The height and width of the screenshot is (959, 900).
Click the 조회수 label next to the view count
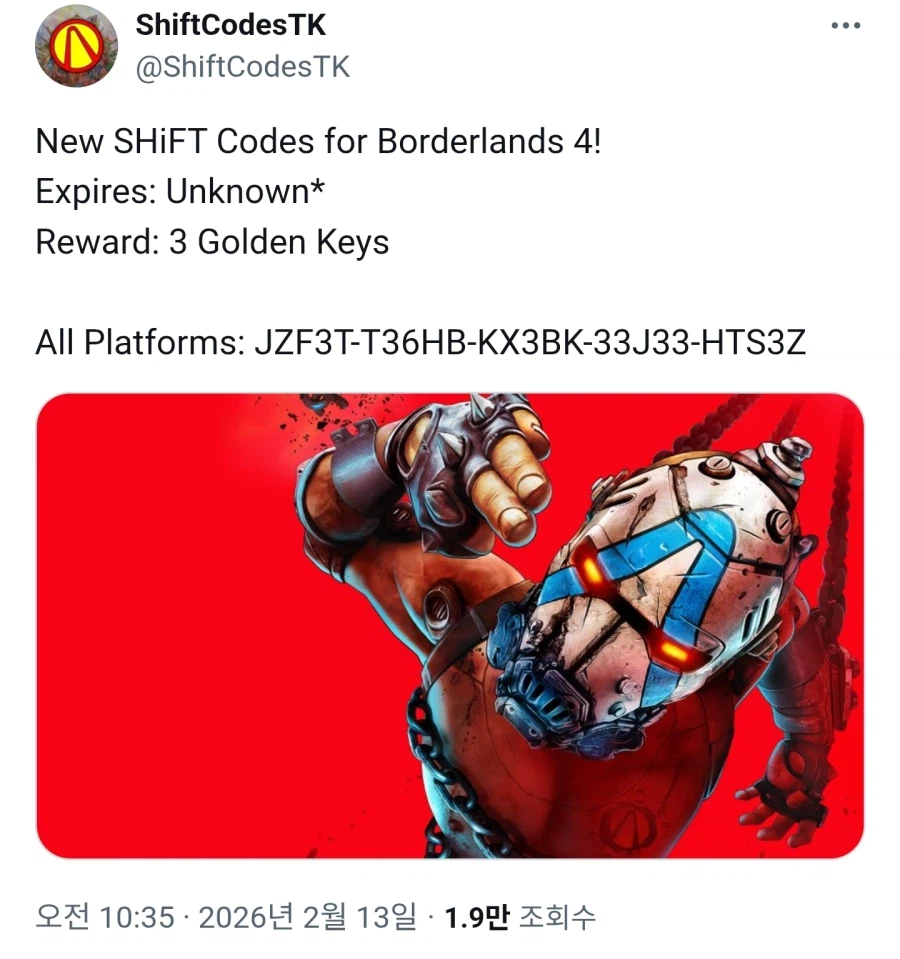pos(557,917)
